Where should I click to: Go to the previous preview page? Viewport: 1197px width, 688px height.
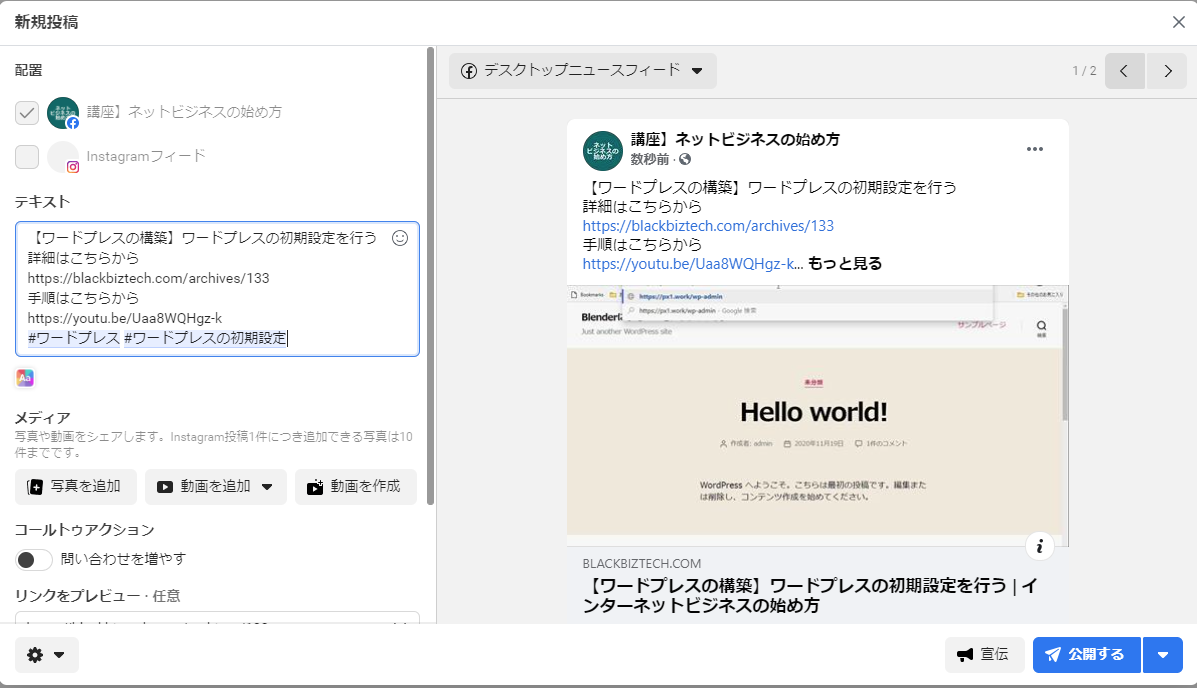[1124, 71]
